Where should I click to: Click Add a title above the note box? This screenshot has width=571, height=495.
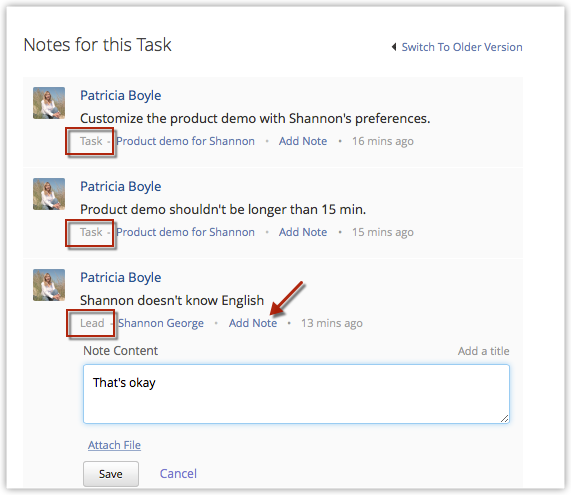484,351
